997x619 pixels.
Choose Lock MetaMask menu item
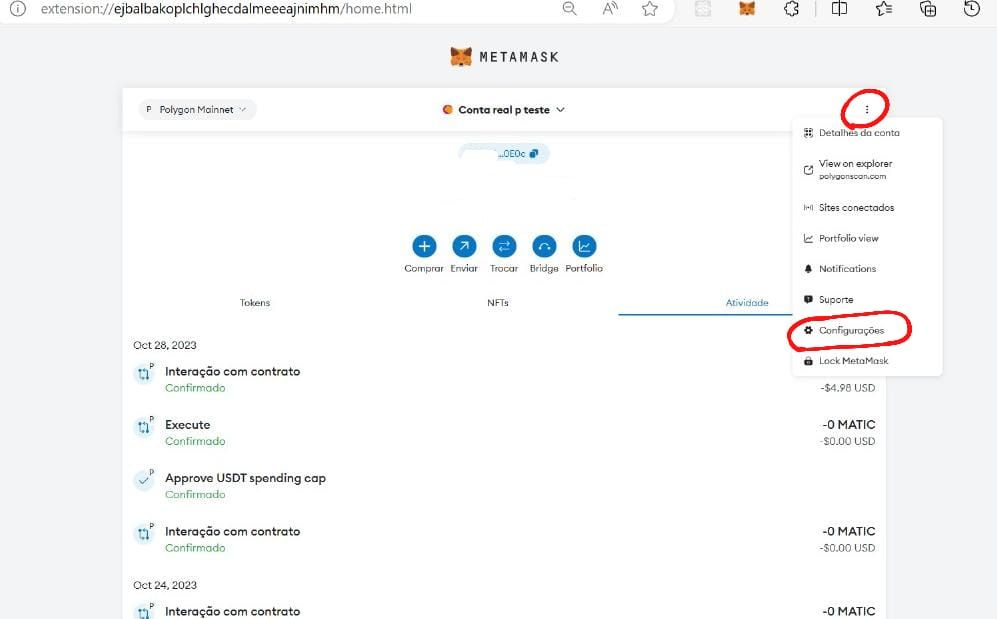[x=867, y=361]
